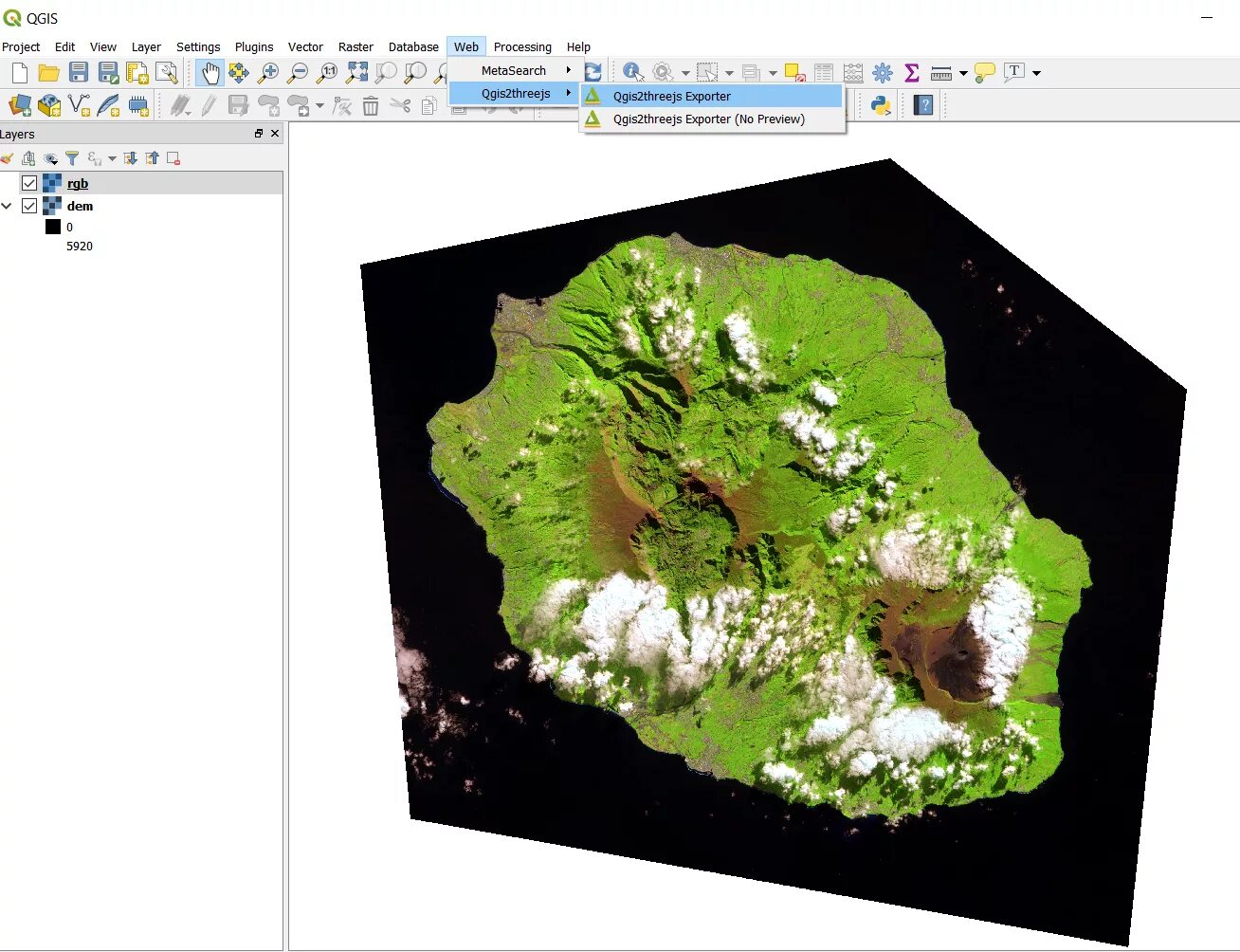Image resolution: width=1240 pixels, height=952 pixels.
Task: Open the new print layout icon
Action: click(137, 72)
